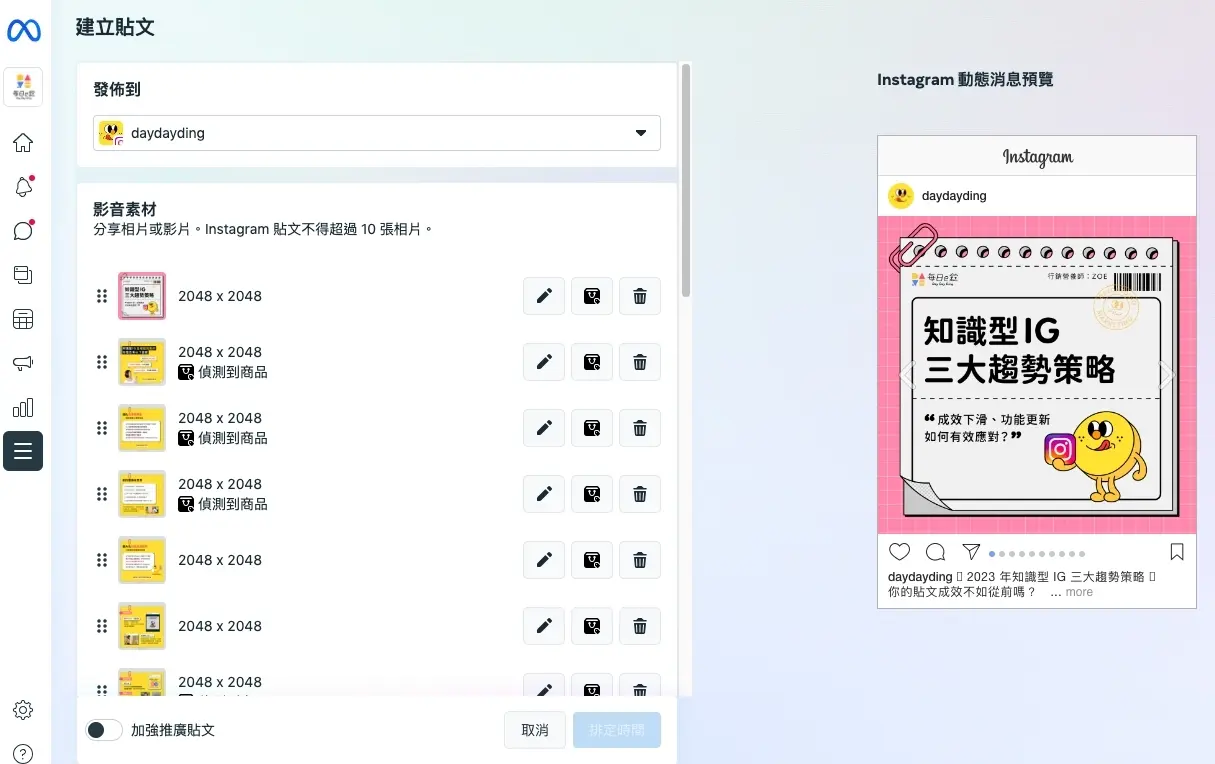Screen dimensions: 1215x764
Task: Click the Meta logo in the sidebar
Action: coord(23,31)
